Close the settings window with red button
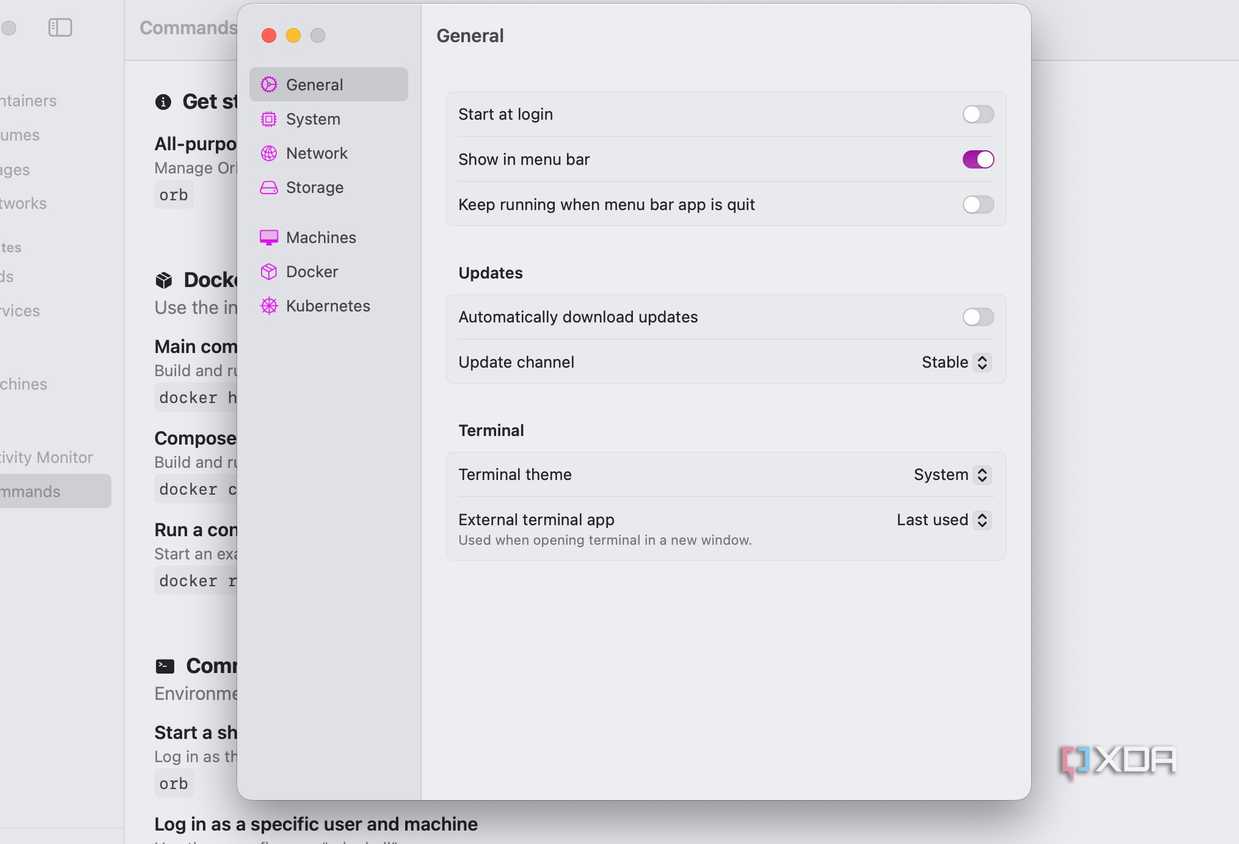Viewport: 1239px width, 844px height. [269, 35]
